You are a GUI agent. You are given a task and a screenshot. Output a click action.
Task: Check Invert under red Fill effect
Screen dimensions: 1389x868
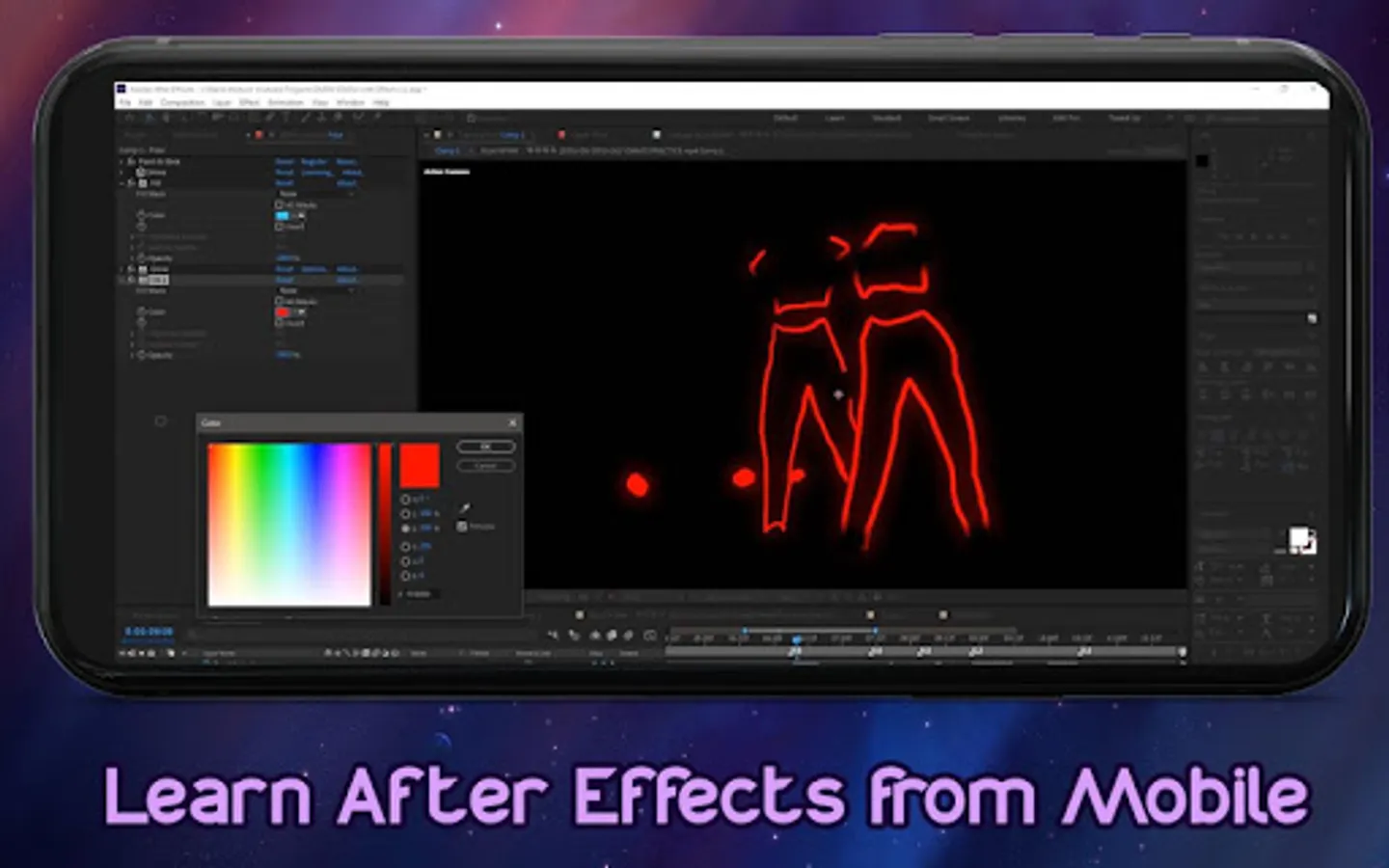[x=279, y=323]
